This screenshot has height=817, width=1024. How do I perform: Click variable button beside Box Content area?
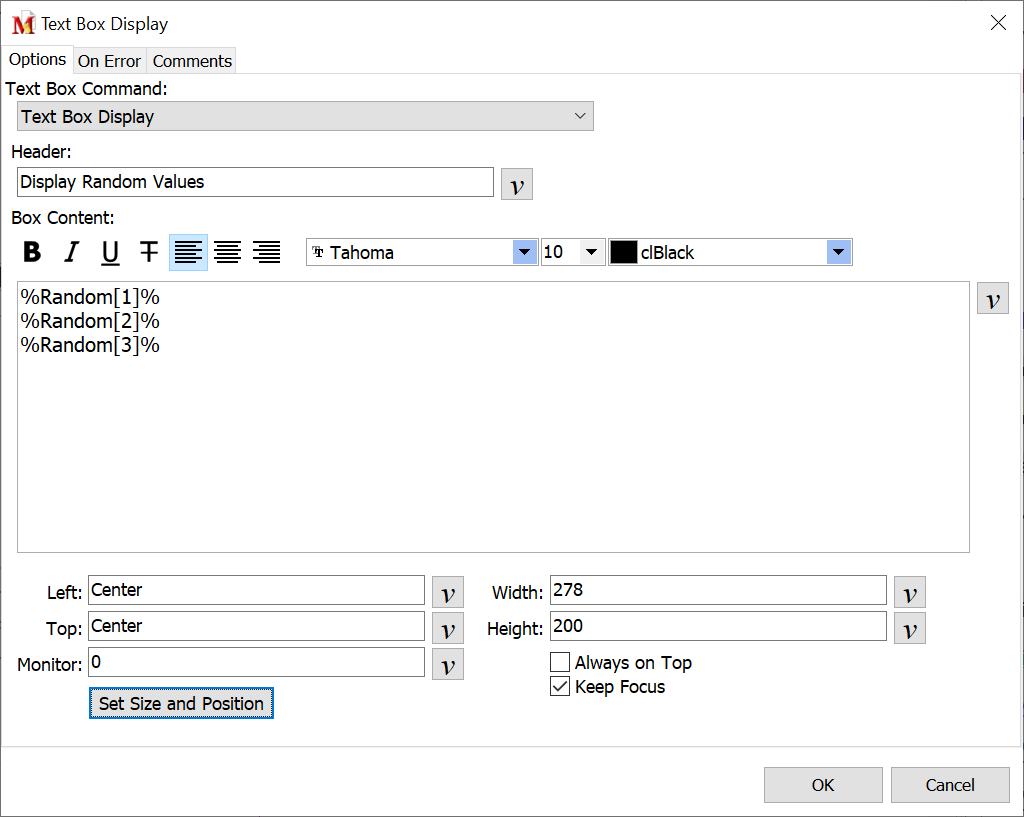point(992,298)
